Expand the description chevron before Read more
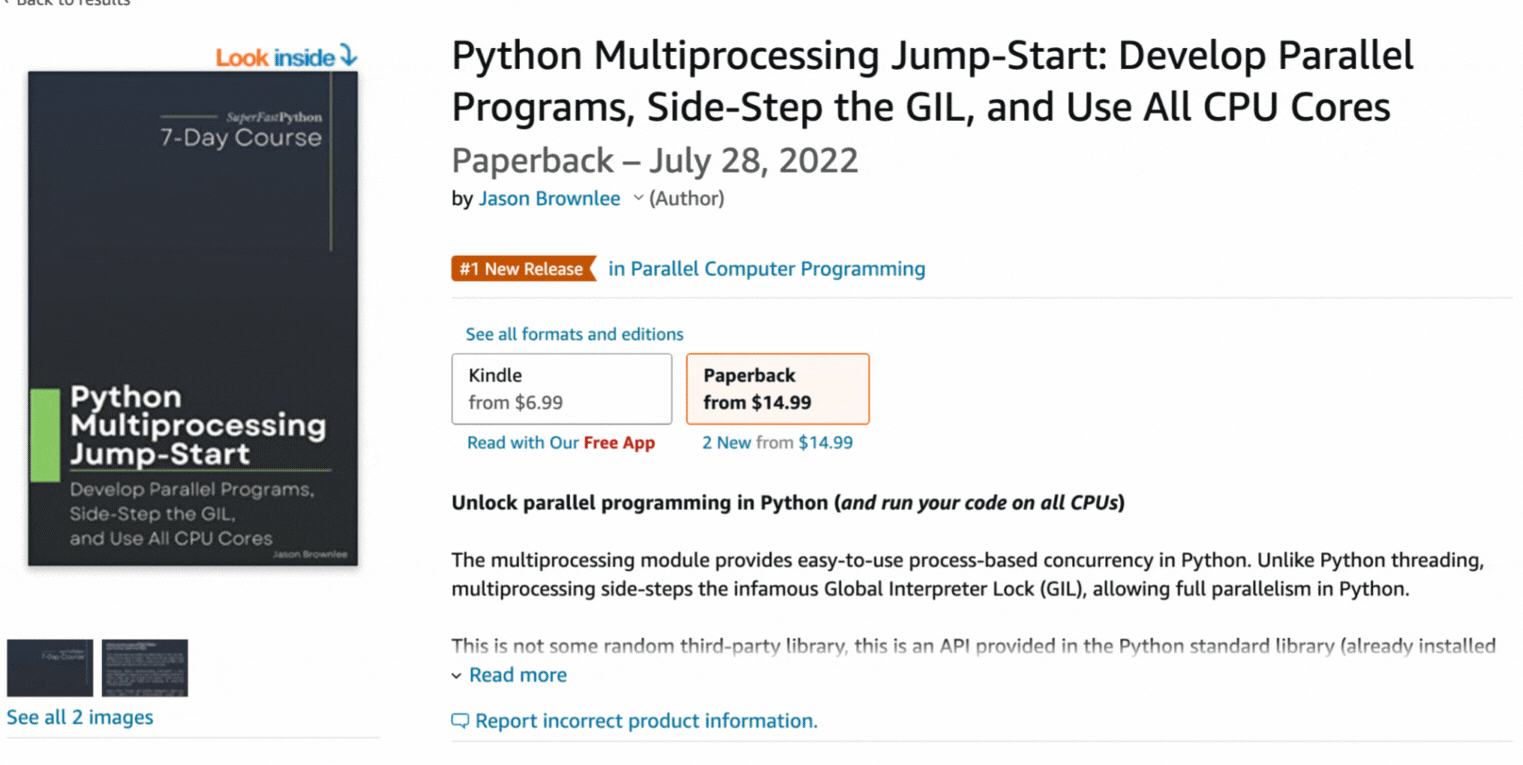This screenshot has width=1523, height=765. (457, 676)
